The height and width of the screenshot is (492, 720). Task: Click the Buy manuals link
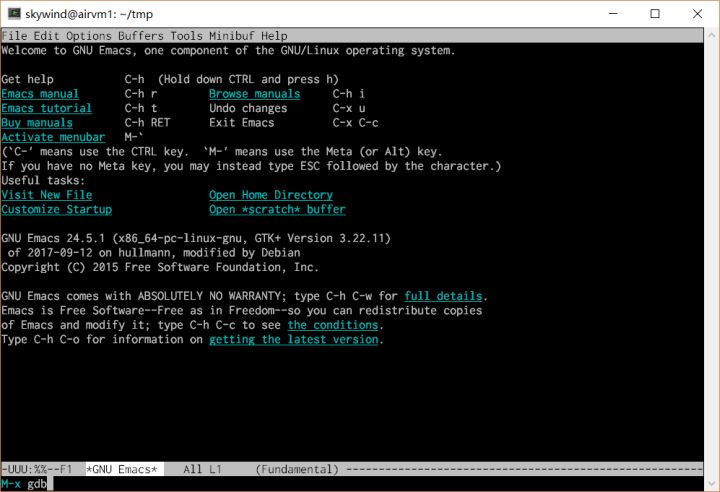pyautogui.click(x=37, y=123)
